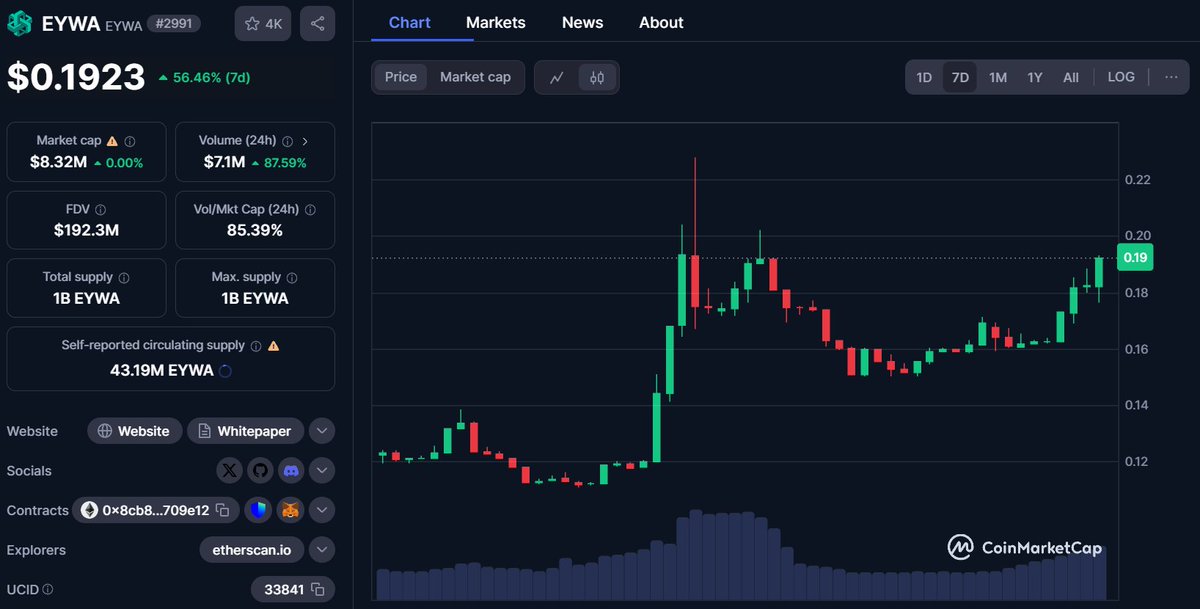Open Vol/Mkt Cap (24h) info icon
The width and height of the screenshot is (1200, 609).
(311, 210)
